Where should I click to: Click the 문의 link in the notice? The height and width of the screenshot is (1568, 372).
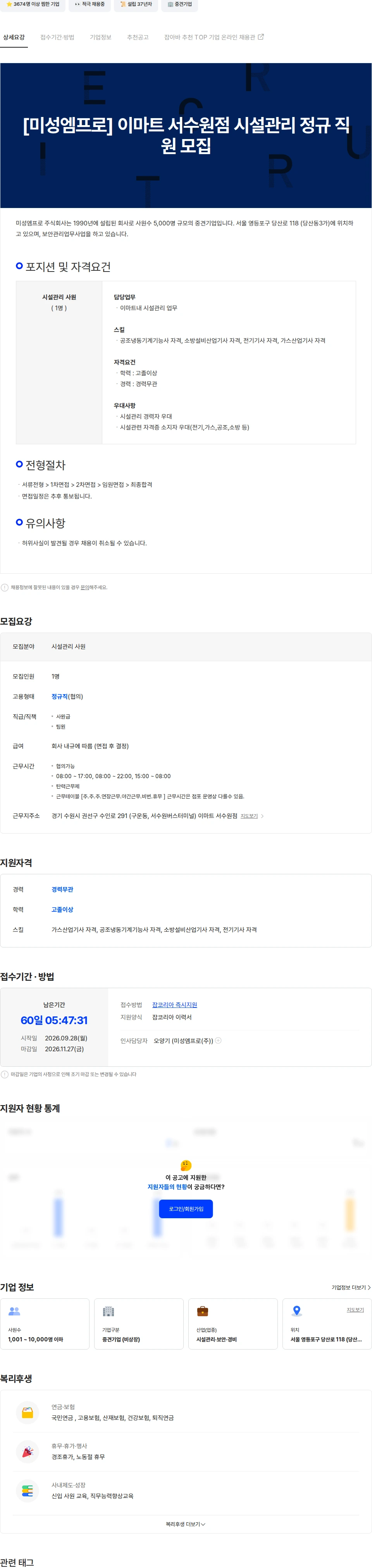[x=84, y=587]
